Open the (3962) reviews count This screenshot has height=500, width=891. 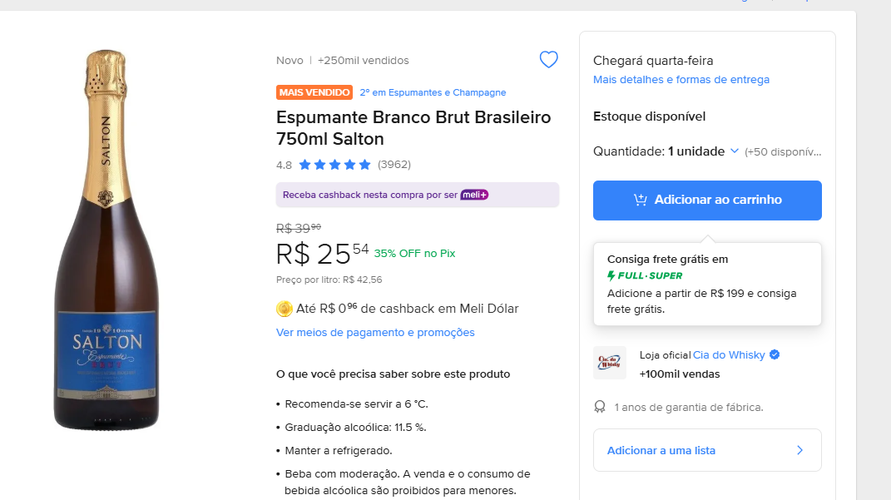point(394,165)
